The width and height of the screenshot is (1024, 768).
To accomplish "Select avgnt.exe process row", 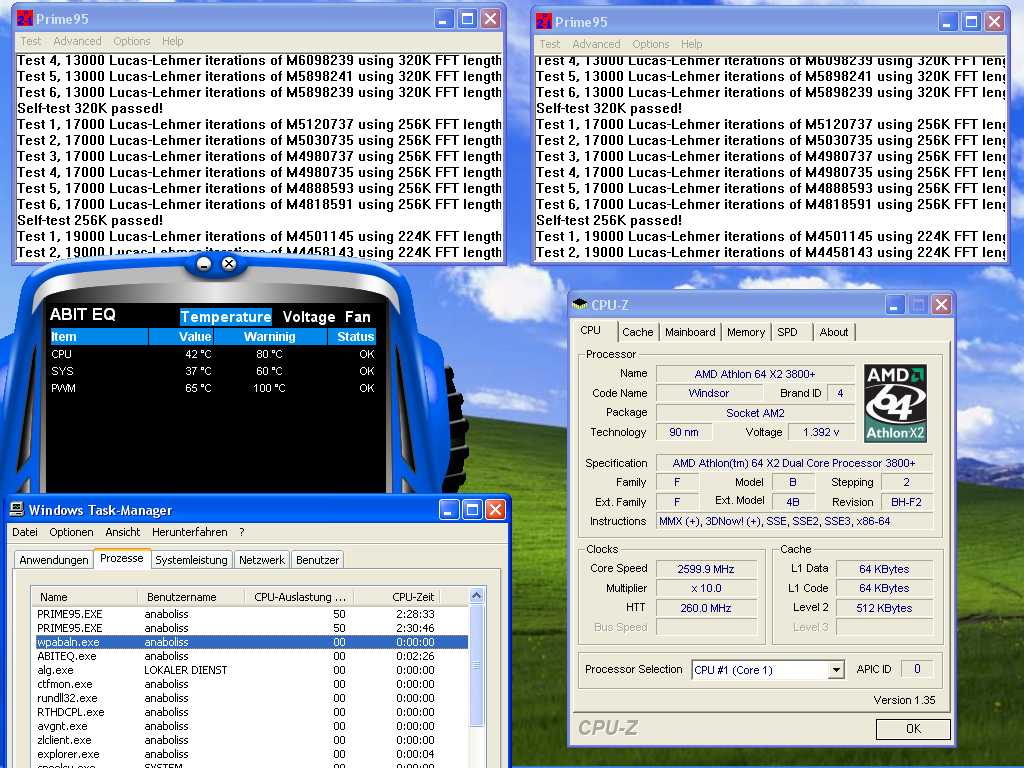I will pyautogui.click(x=251, y=726).
